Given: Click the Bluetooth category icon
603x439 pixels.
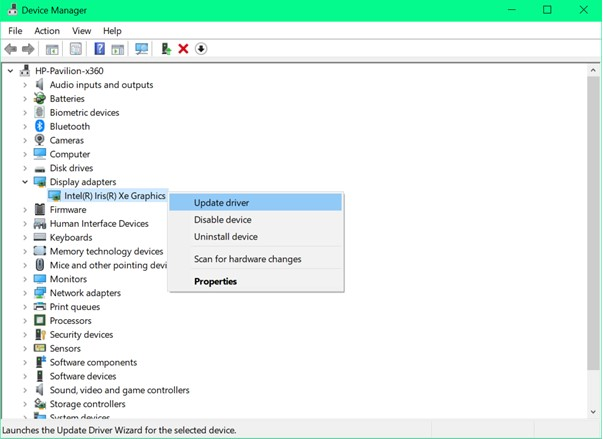Looking at the screenshot, I should coord(40,126).
